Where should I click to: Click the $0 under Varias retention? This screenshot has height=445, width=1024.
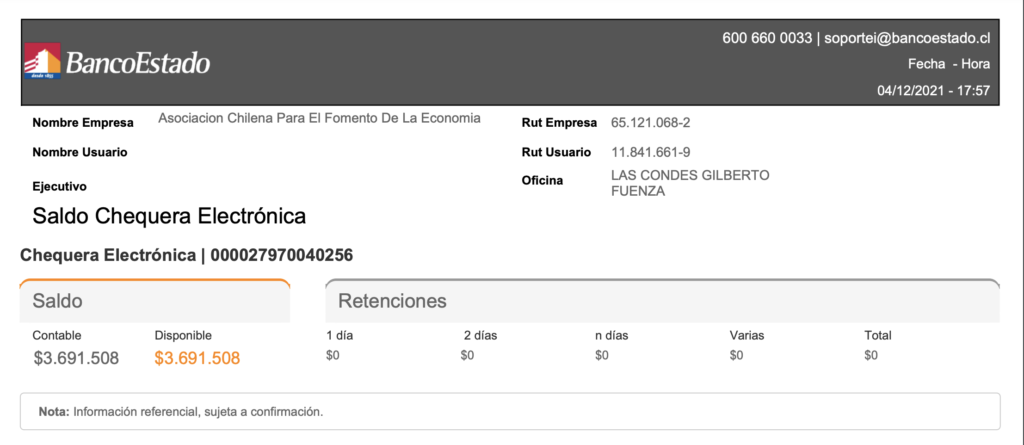(x=737, y=356)
